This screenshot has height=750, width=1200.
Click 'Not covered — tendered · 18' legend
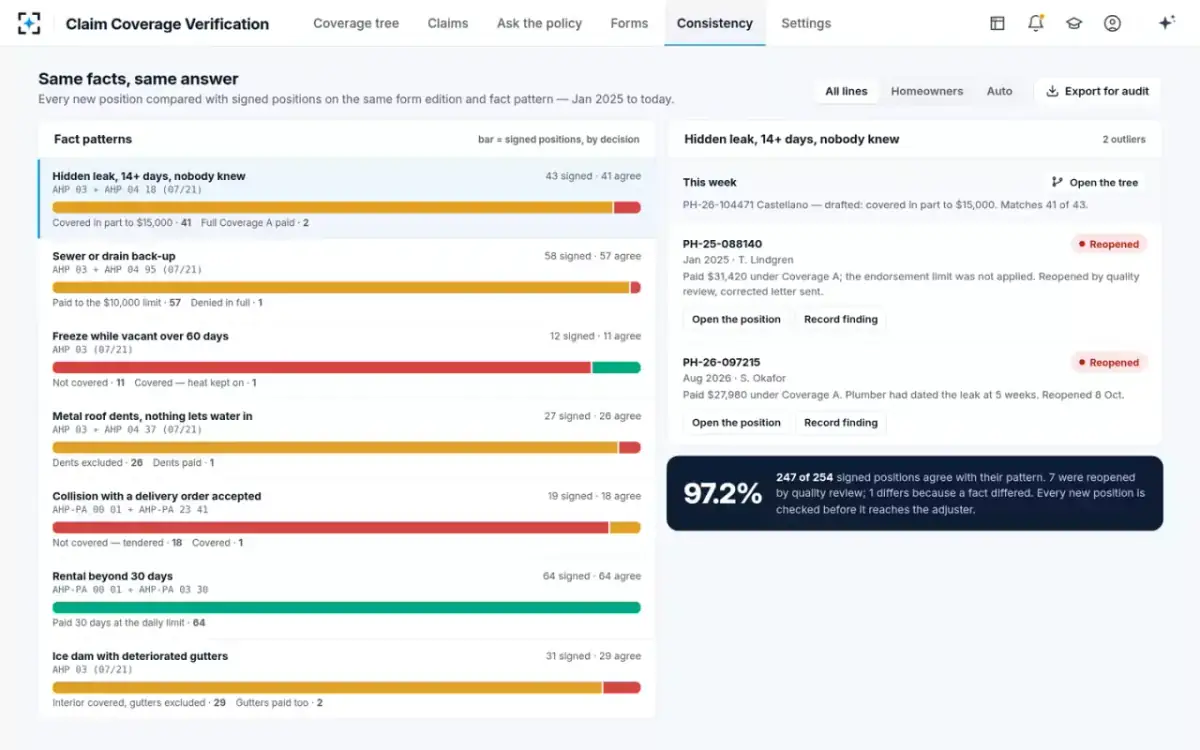click(x=117, y=543)
